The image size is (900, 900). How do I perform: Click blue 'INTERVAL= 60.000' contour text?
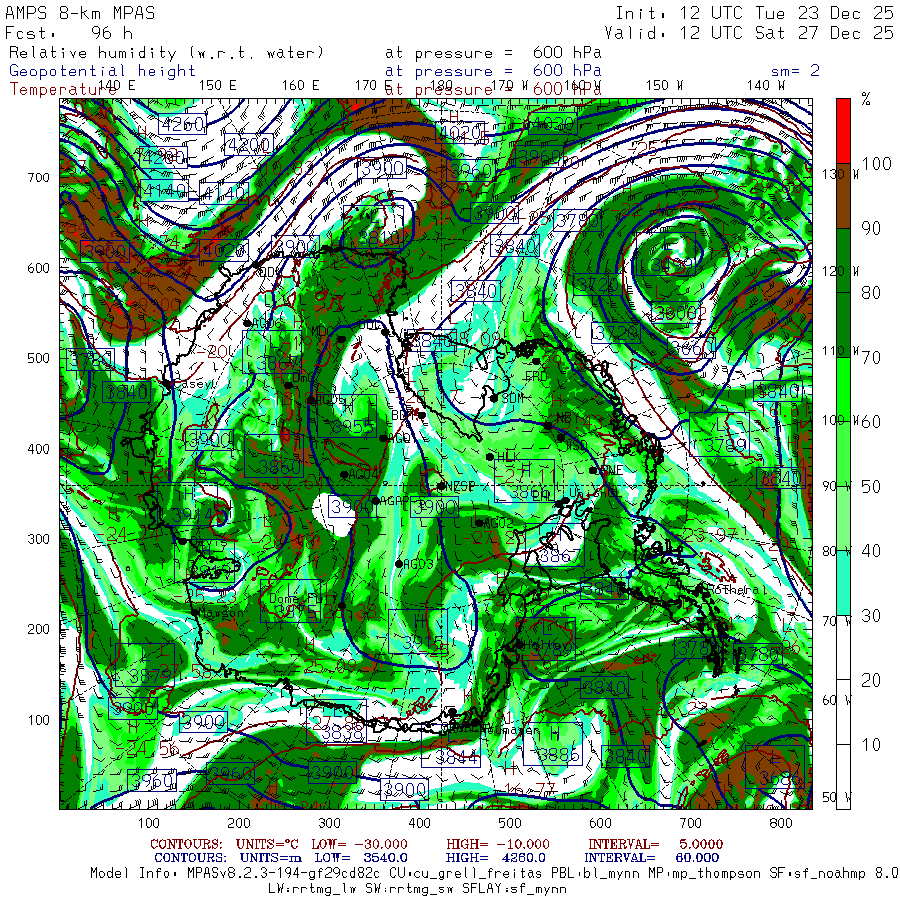pos(651,858)
